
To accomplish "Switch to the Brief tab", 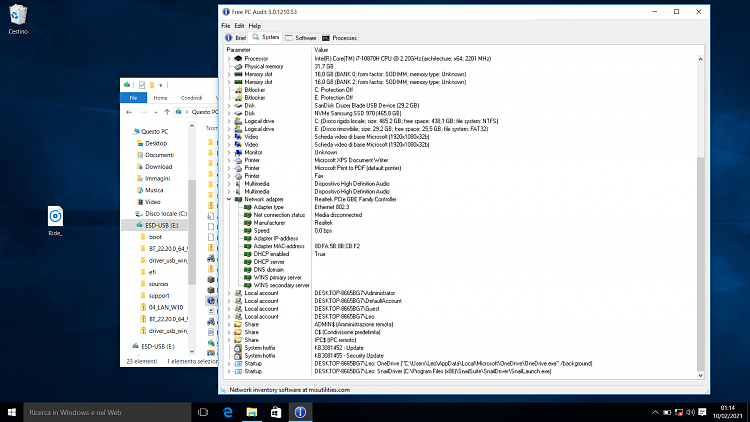I will click(x=235, y=38).
